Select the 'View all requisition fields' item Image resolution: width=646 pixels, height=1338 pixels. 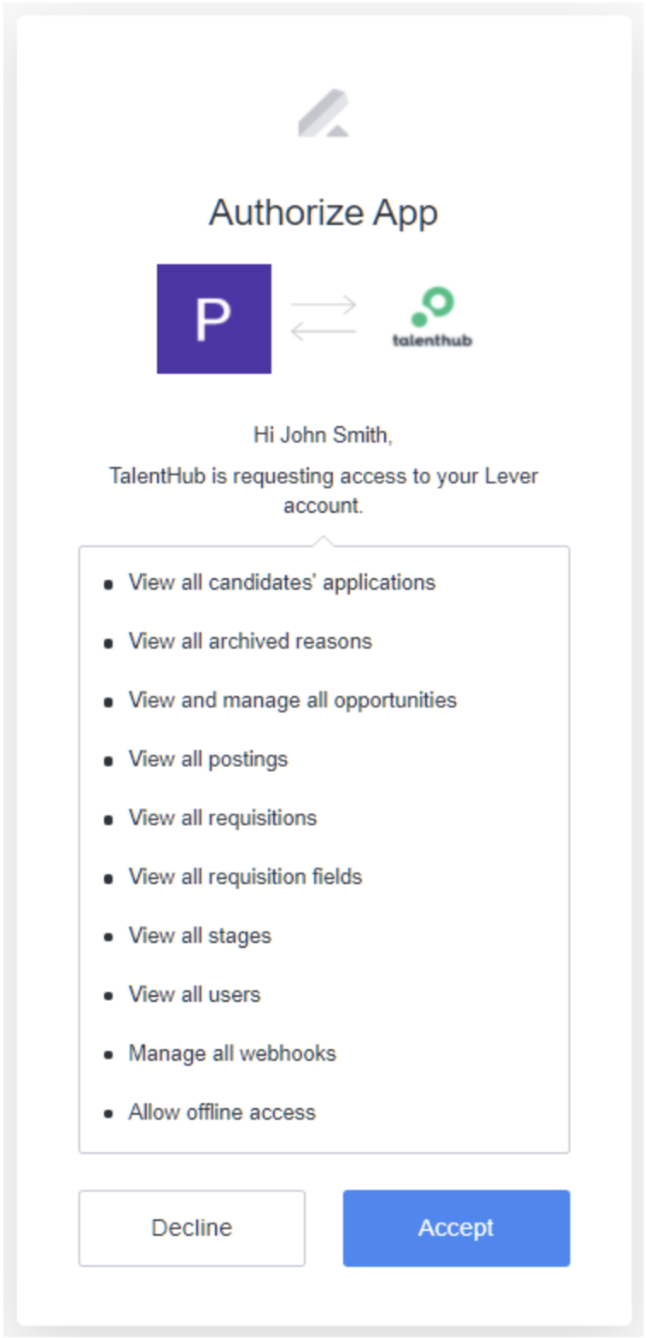pos(247,876)
